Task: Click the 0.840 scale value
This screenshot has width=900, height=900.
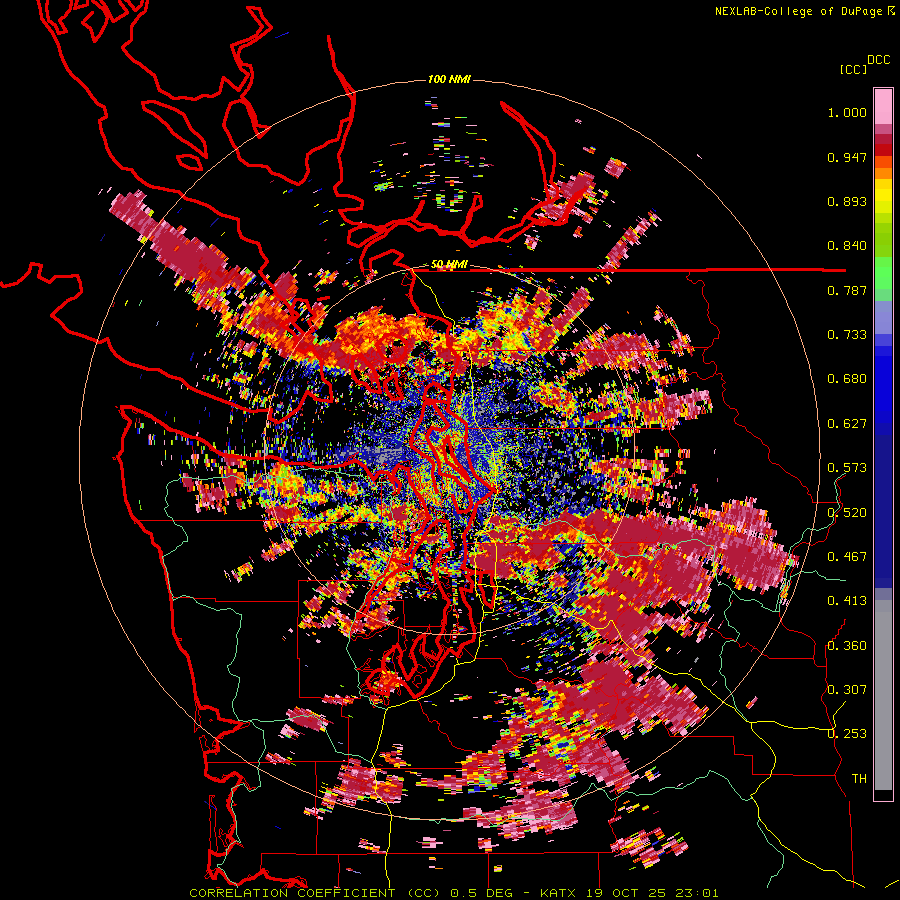Action: click(847, 246)
